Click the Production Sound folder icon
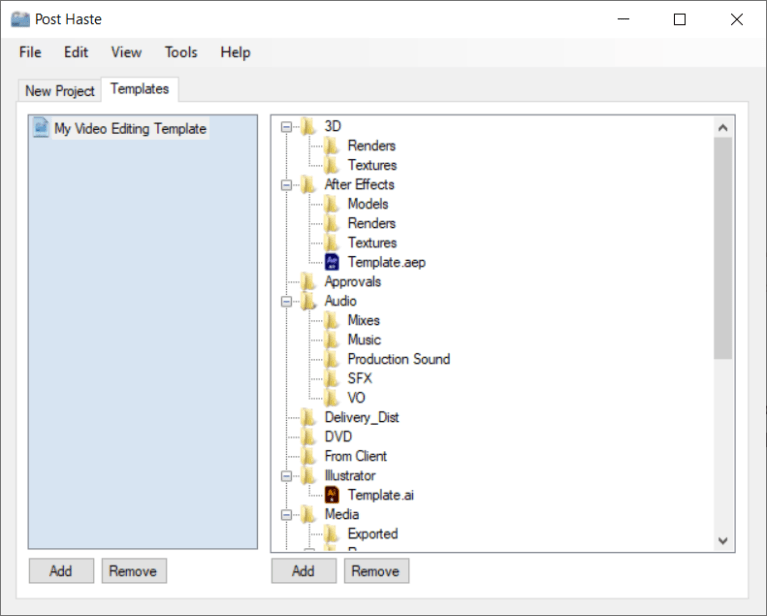The width and height of the screenshot is (767, 616). (x=333, y=359)
